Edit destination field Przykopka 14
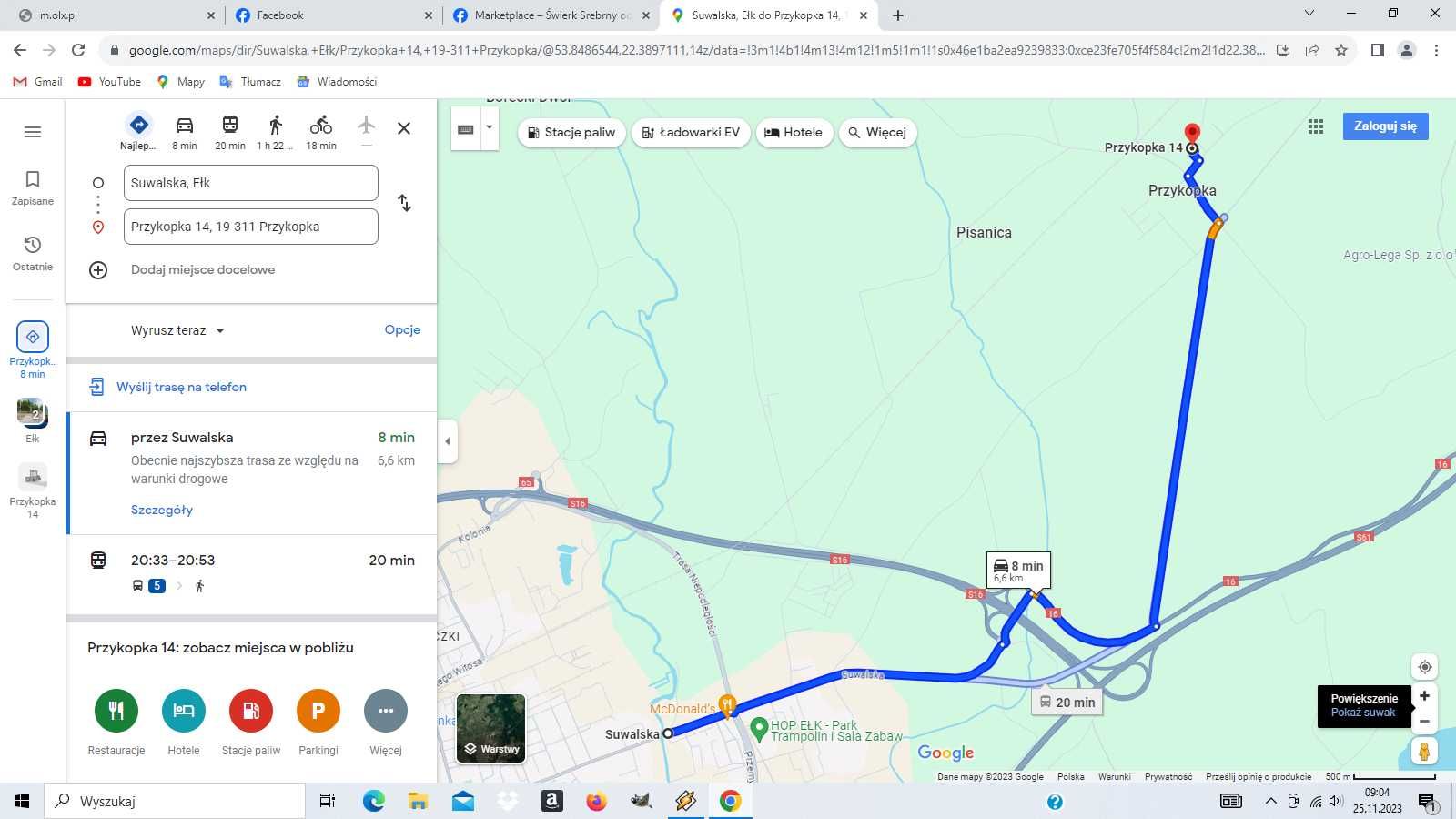 [251, 227]
